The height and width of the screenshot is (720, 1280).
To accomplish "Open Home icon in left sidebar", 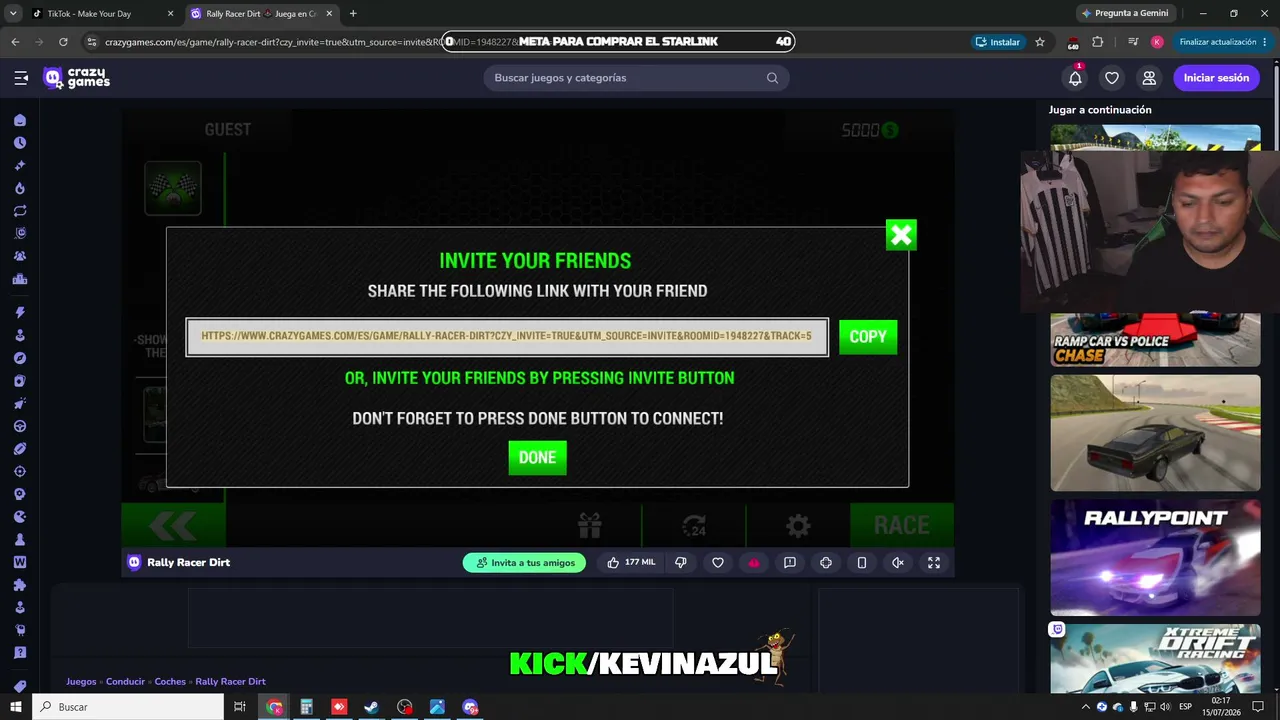I will coord(20,120).
